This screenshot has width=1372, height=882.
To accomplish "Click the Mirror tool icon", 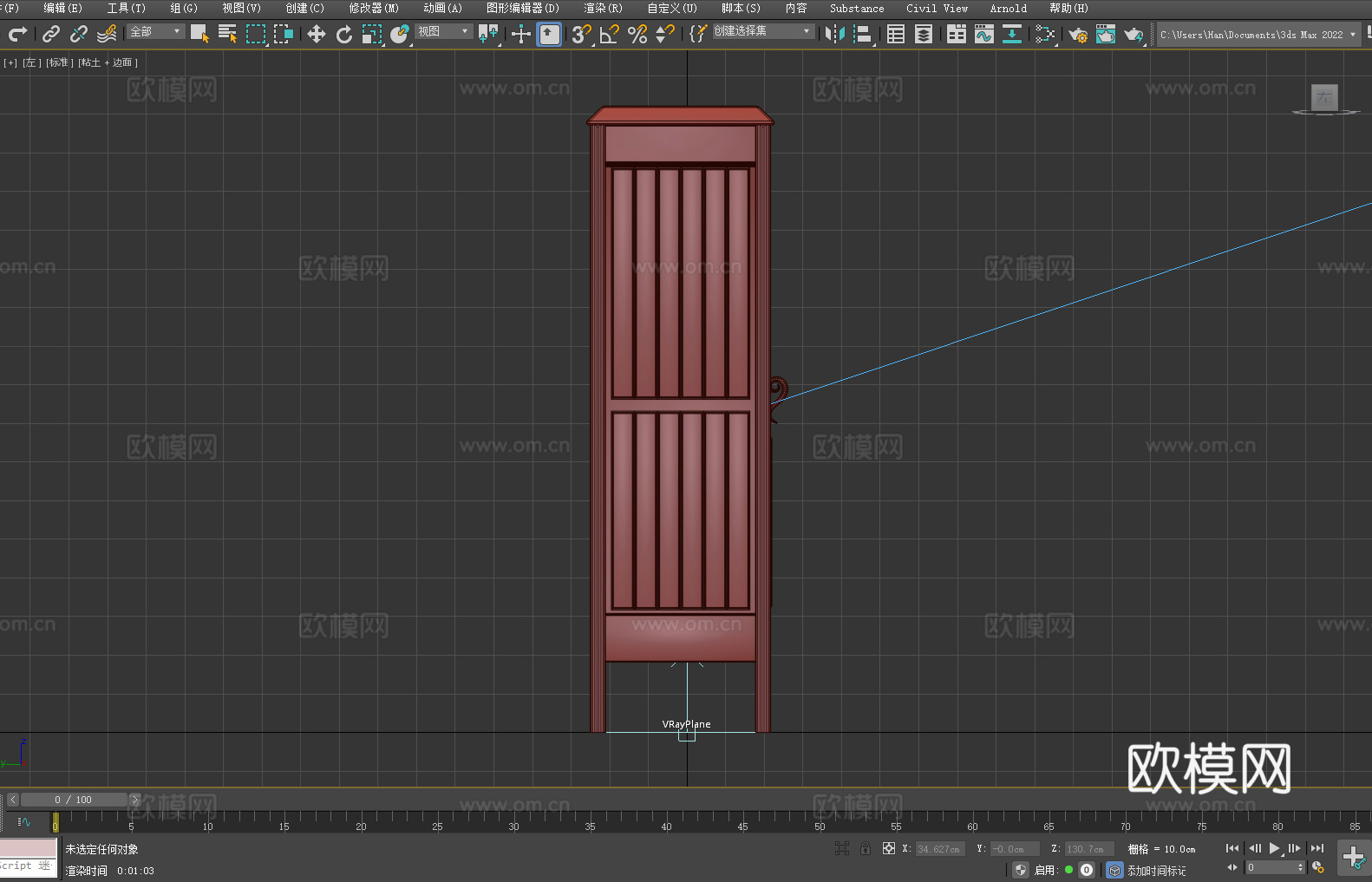I will [835, 34].
